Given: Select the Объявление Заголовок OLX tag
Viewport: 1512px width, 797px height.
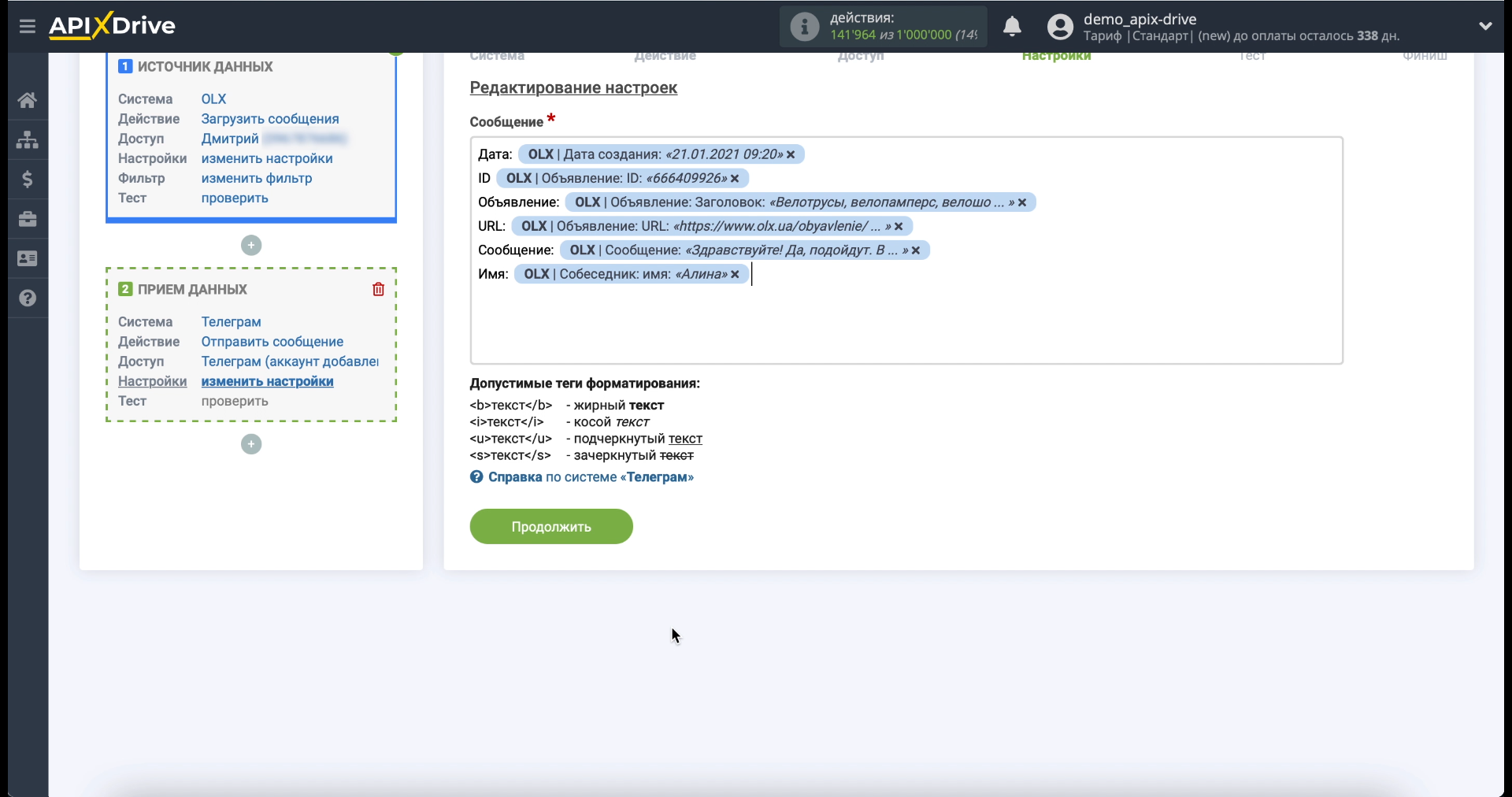Looking at the screenshot, I should tap(800, 202).
